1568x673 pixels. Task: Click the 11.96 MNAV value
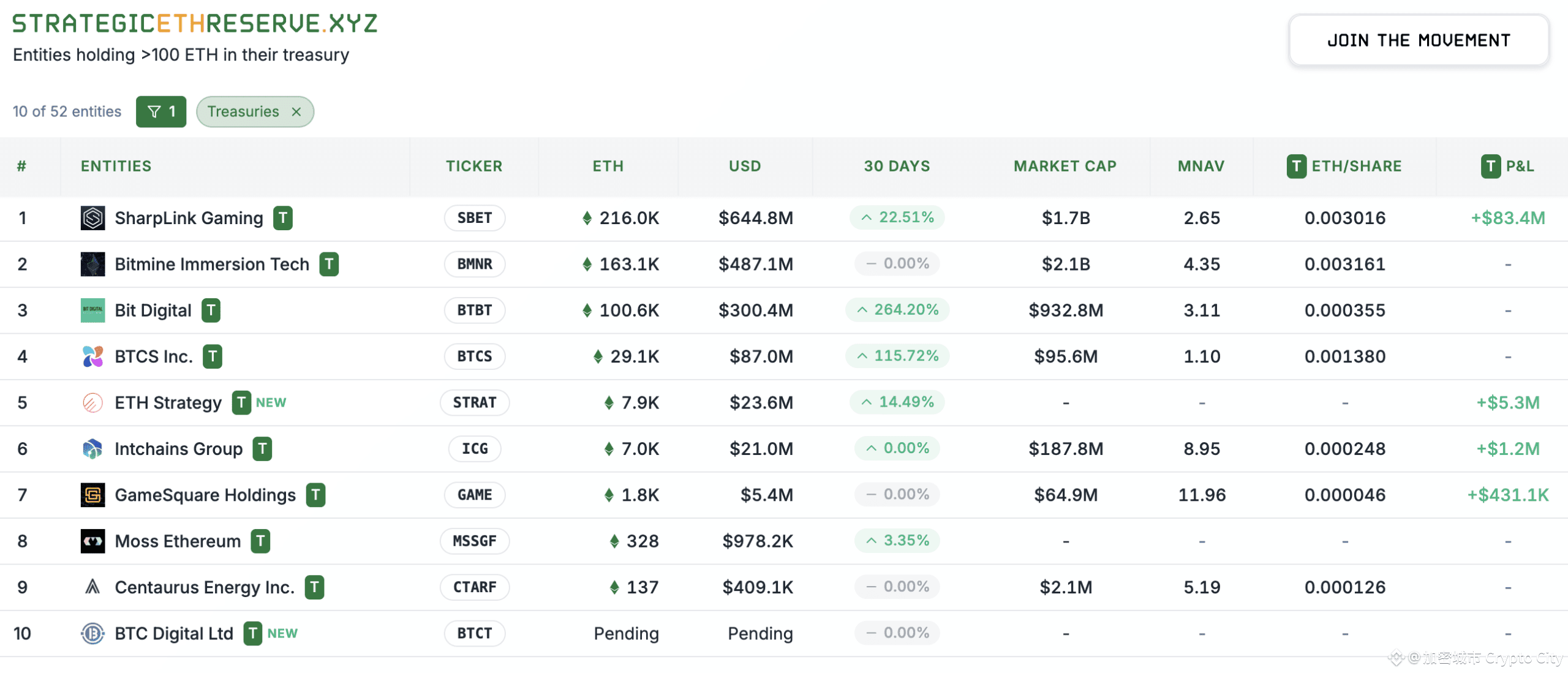(x=1202, y=495)
